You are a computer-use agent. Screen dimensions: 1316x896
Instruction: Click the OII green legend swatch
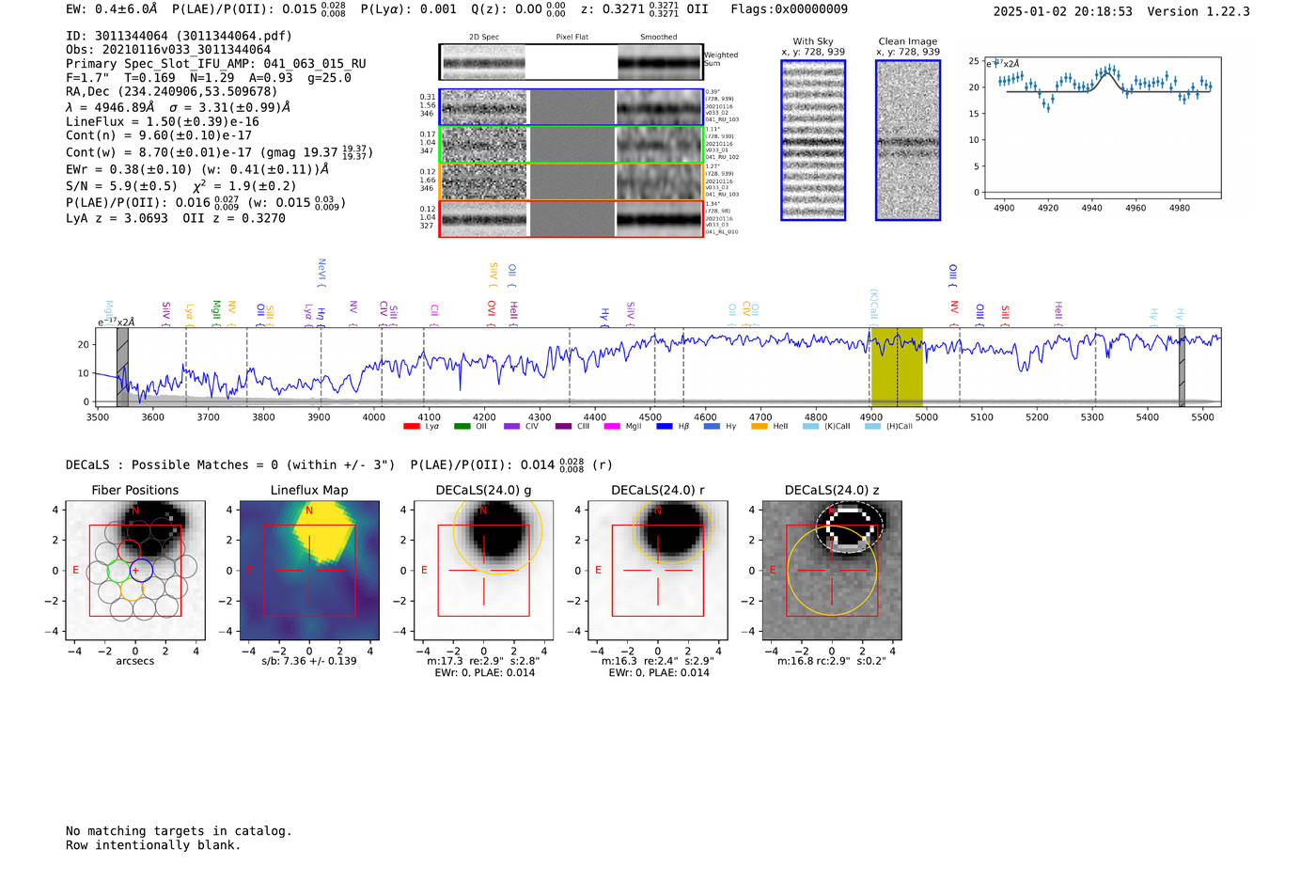(462, 427)
